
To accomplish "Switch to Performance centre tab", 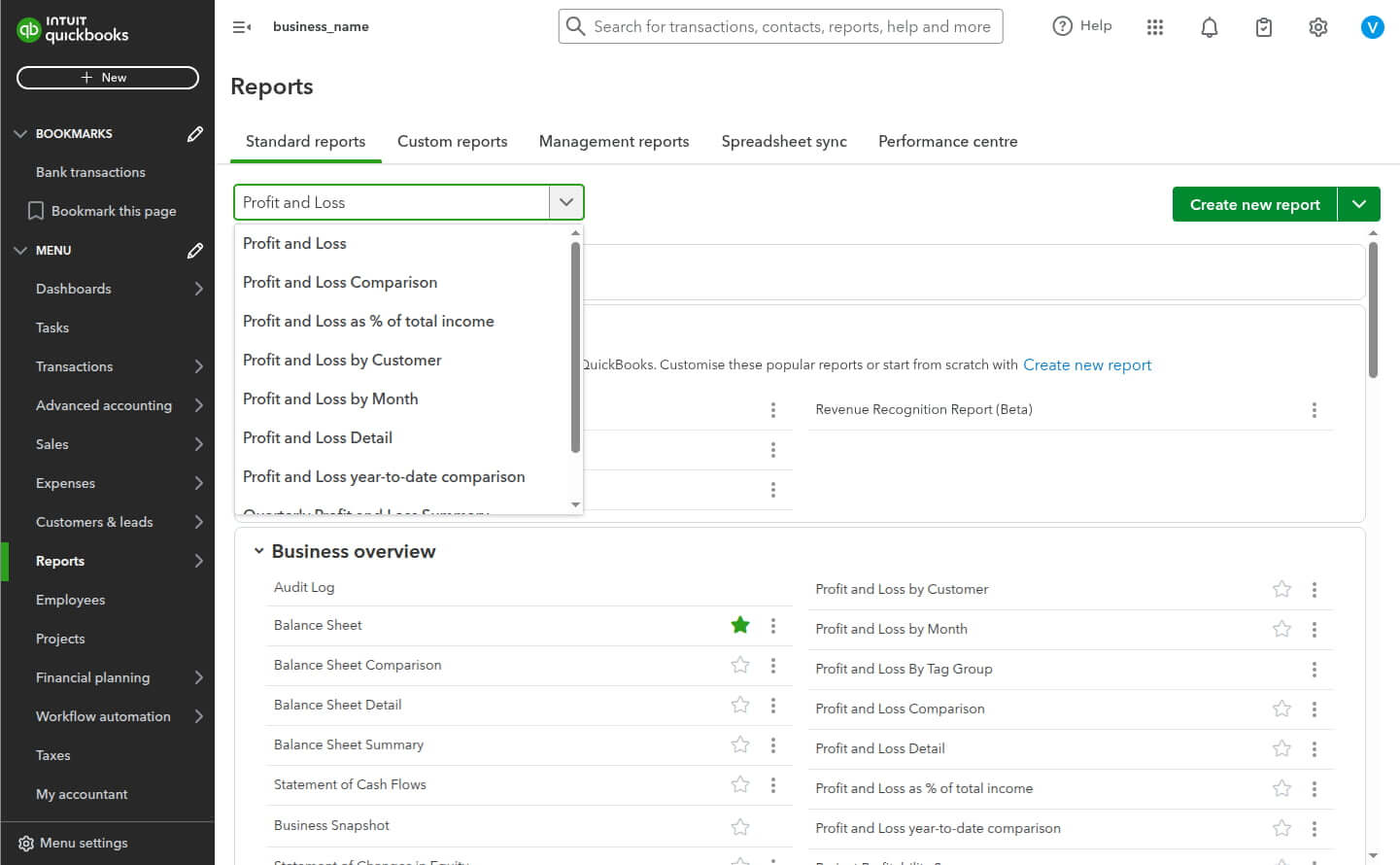I will [948, 141].
